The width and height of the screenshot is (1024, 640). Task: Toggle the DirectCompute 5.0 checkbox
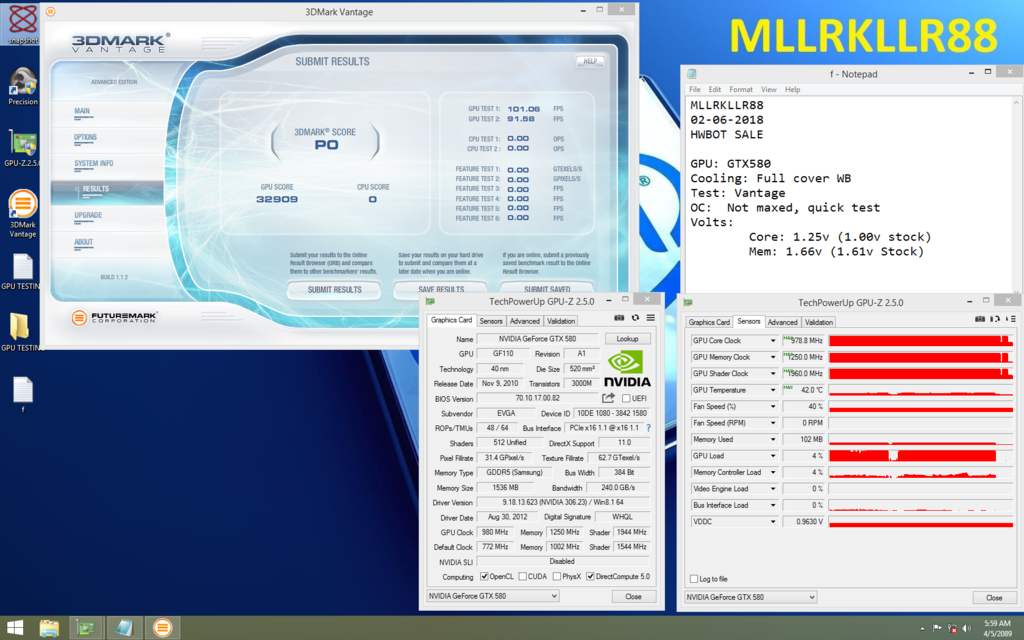pyautogui.click(x=590, y=577)
